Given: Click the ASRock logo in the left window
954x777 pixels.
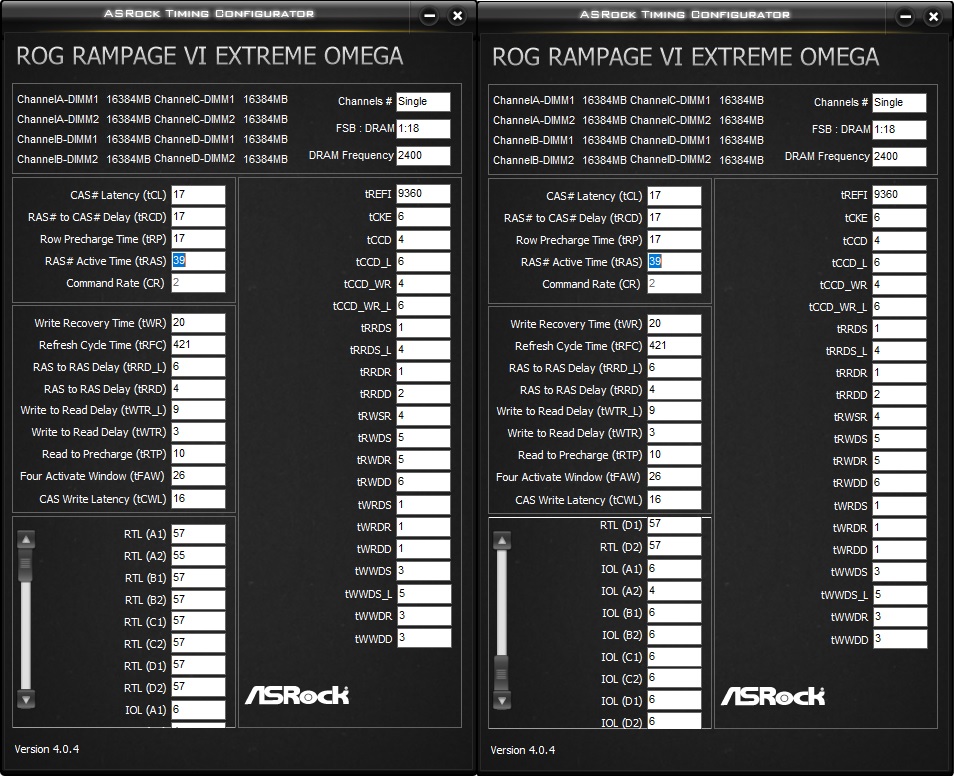Looking at the screenshot, I should [x=297, y=695].
